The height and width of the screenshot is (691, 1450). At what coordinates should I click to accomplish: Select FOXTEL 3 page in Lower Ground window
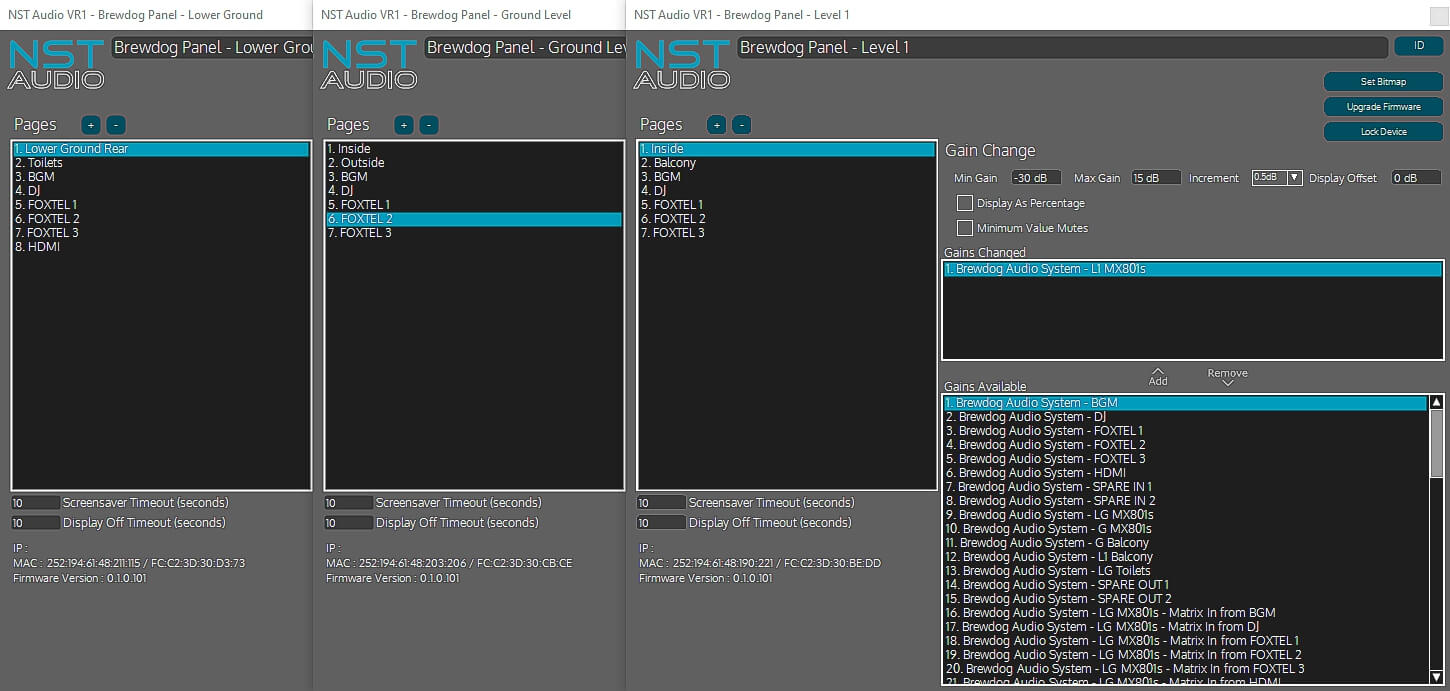coord(161,233)
